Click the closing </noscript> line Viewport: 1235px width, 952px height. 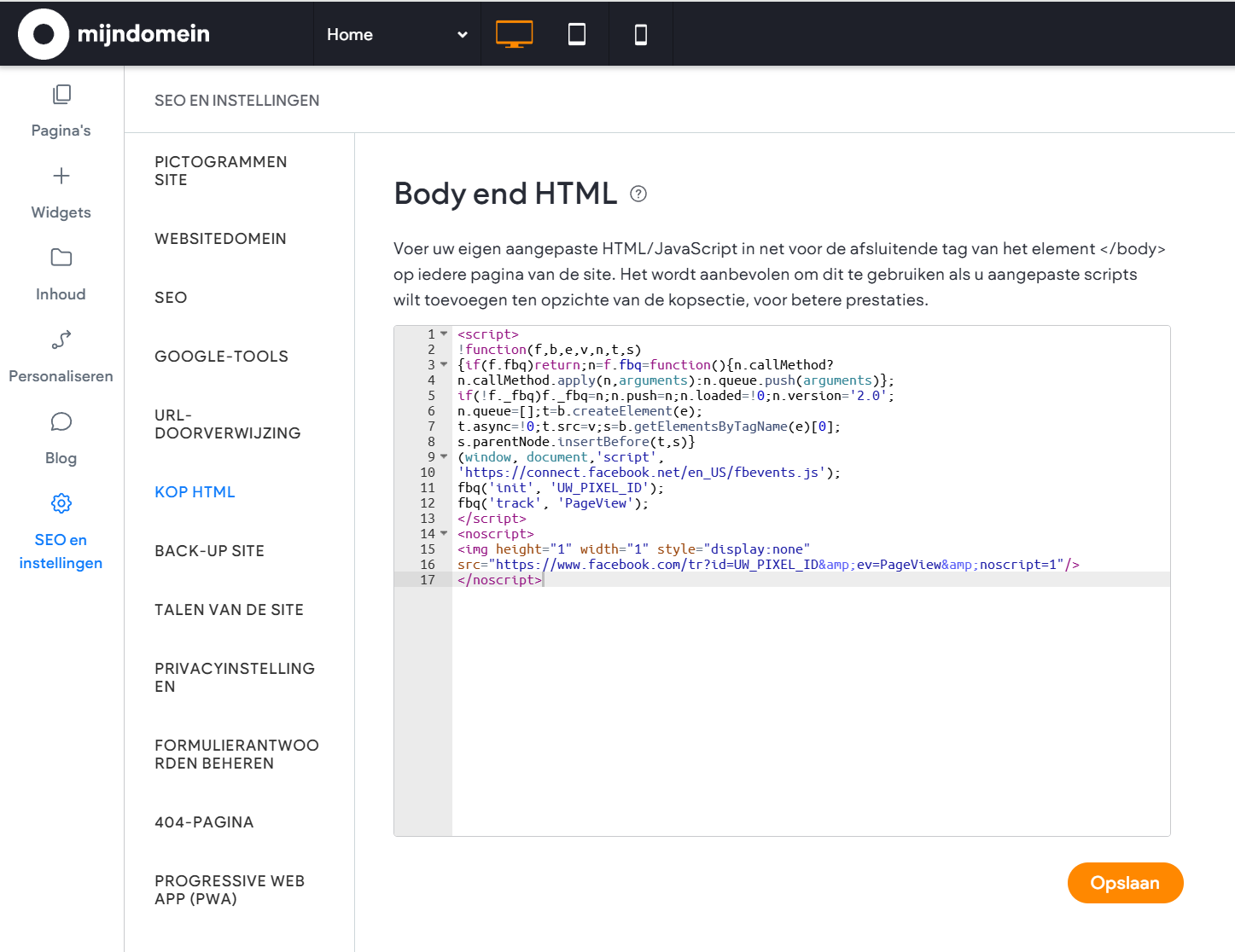click(x=499, y=580)
